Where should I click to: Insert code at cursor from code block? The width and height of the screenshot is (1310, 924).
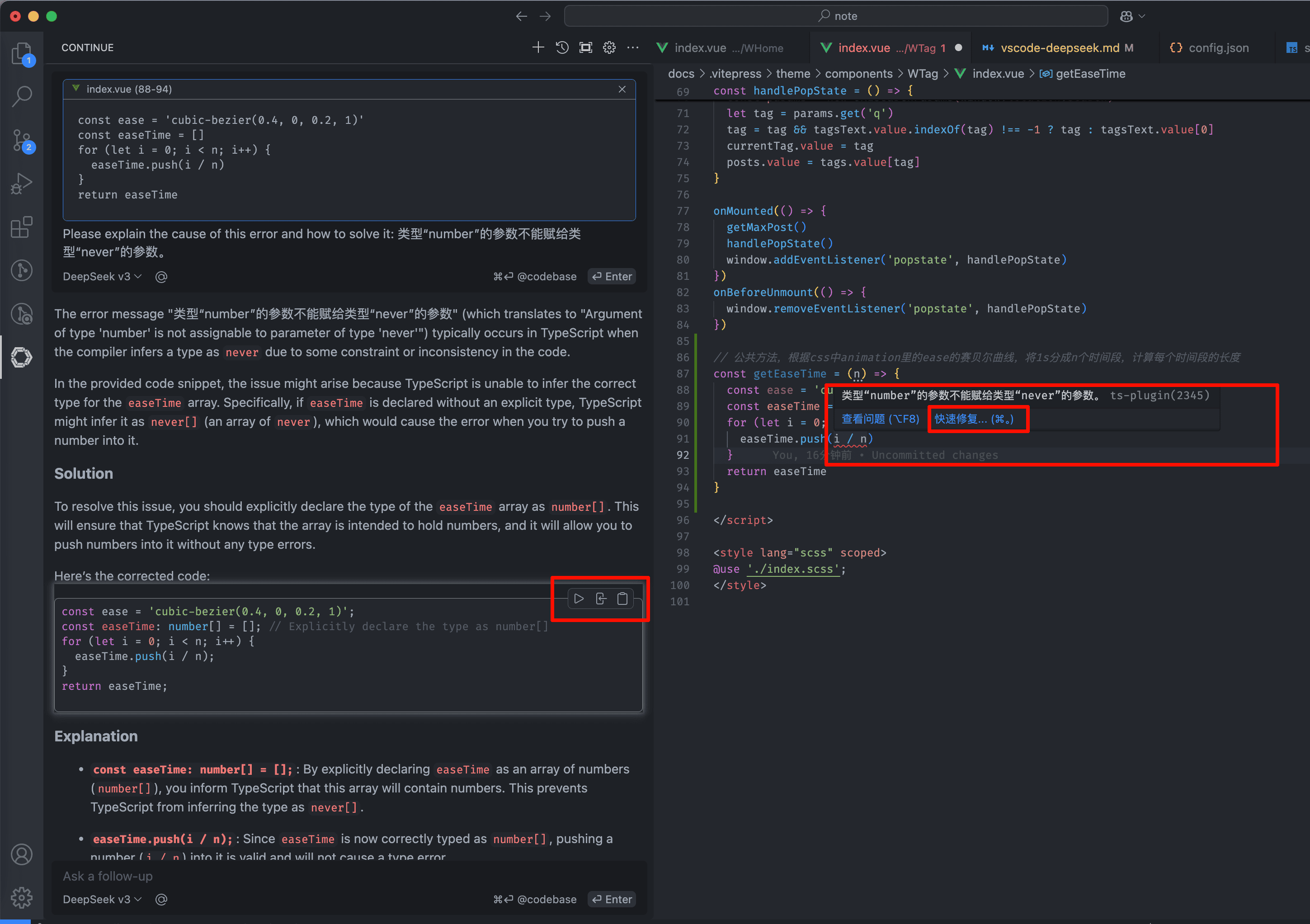click(601, 599)
